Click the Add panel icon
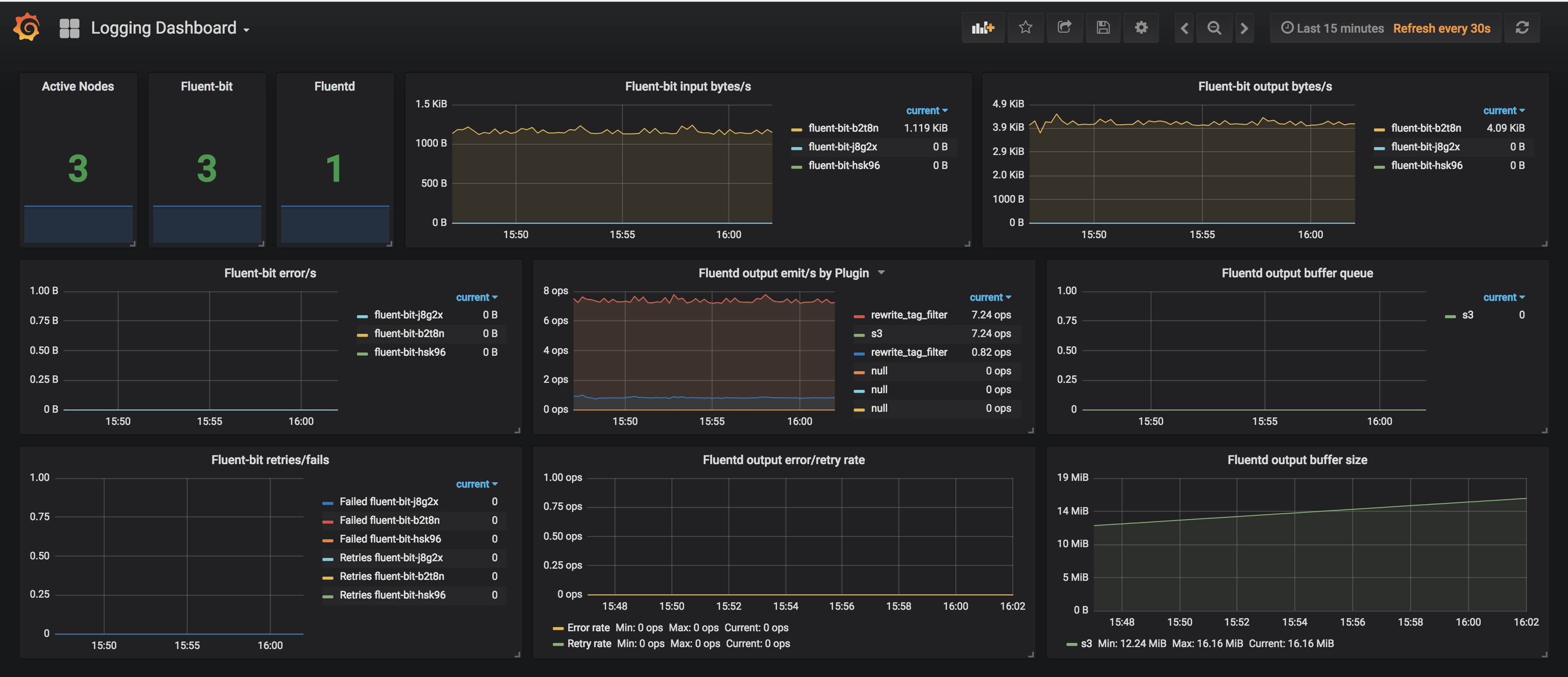 coord(982,28)
